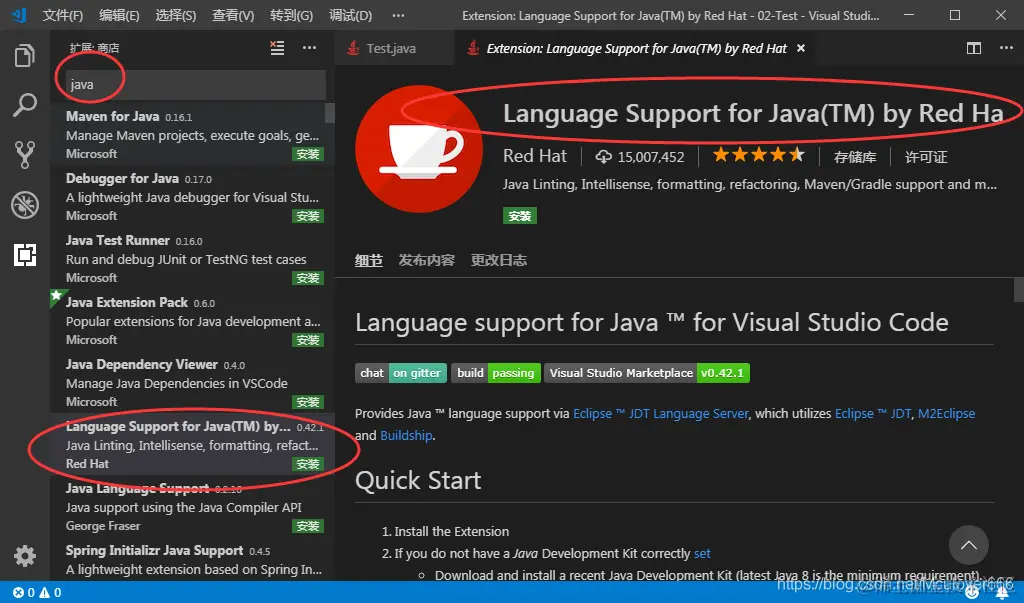
Task: Click the VS Code logo icon
Action: [x=20, y=14]
